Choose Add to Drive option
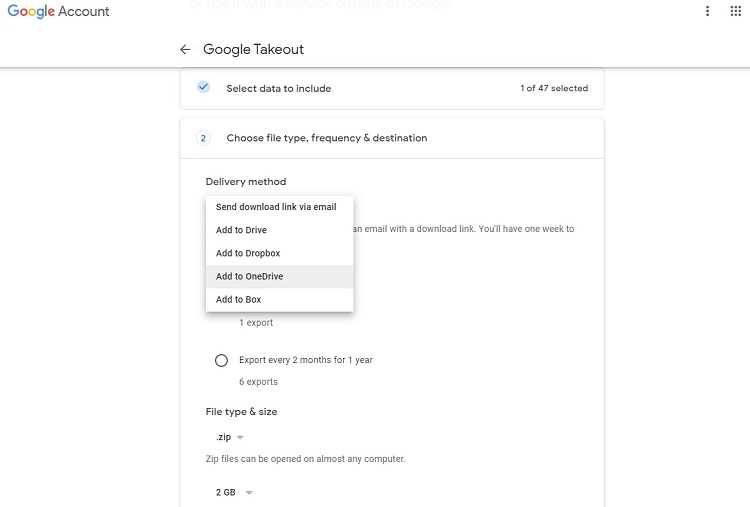The width and height of the screenshot is (750, 507). (x=279, y=230)
